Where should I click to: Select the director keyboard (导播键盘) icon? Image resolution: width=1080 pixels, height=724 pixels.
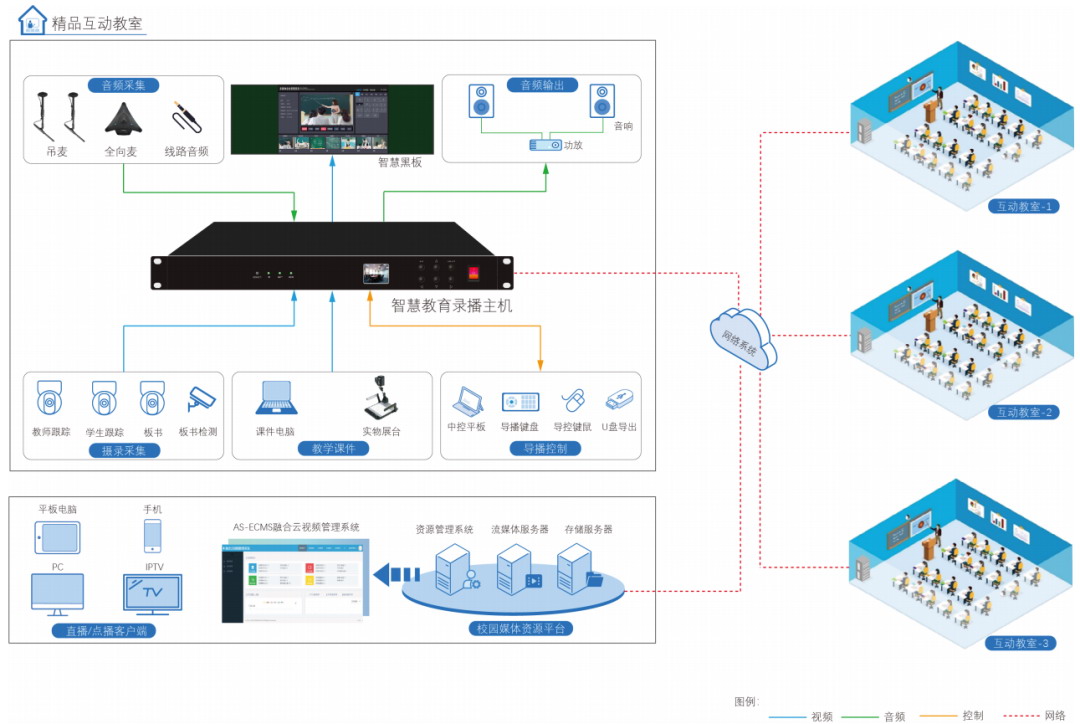pos(520,401)
